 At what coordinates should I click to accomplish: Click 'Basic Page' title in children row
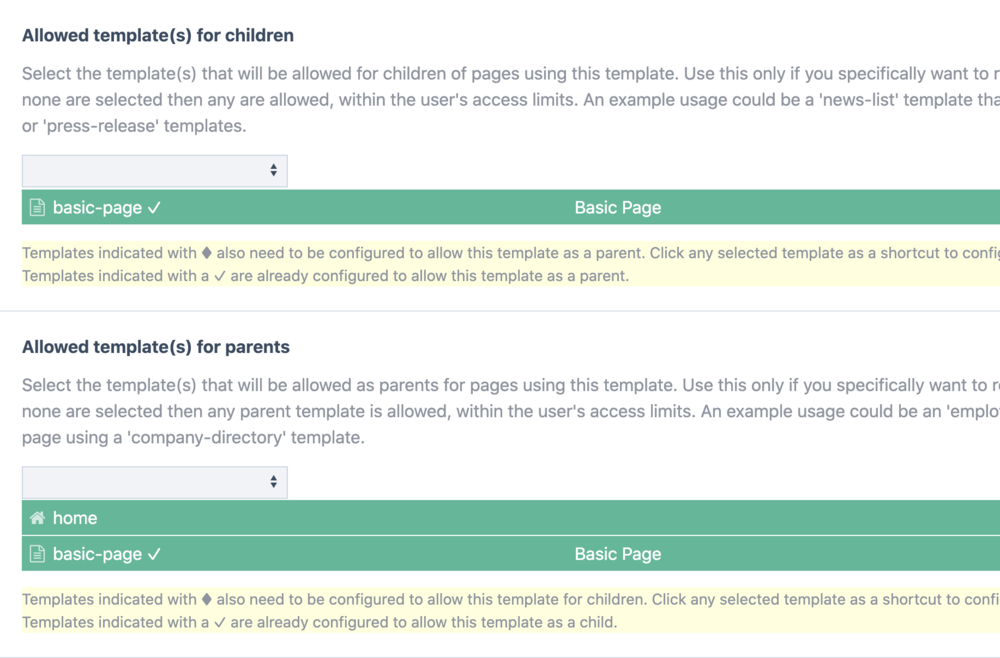[618, 208]
